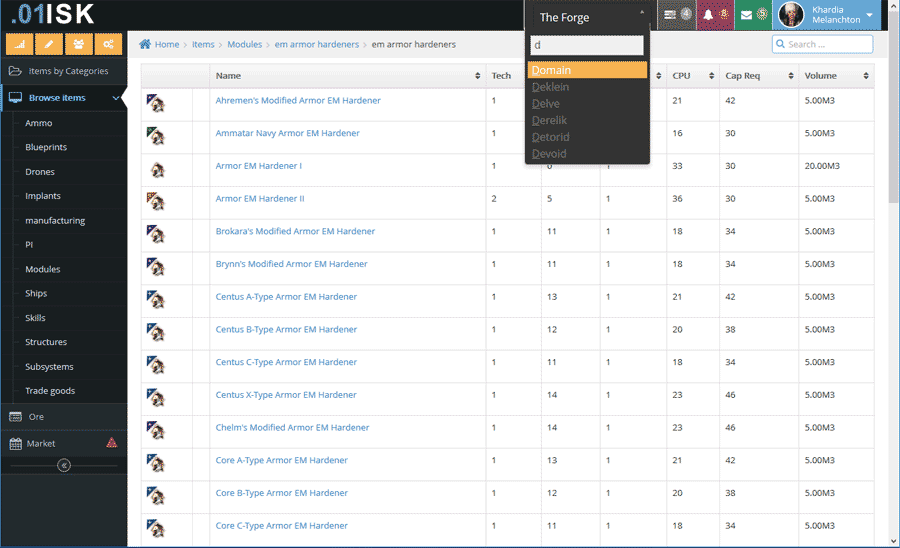Click the folder icon of Items by Categories
Image resolution: width=900 pixels, height=548 pixels.
[15, 71]
